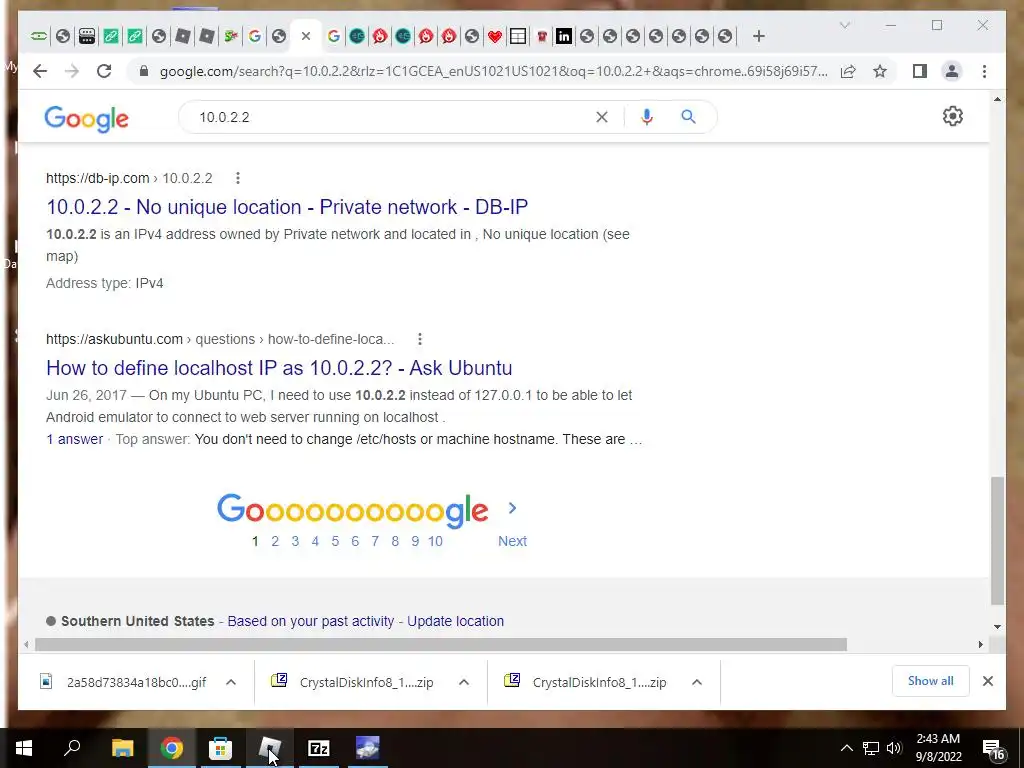The image size is (1024, 768).
Task: Expand options for first CrystalDiskInfo zip
Action: [x=464, y=682]
